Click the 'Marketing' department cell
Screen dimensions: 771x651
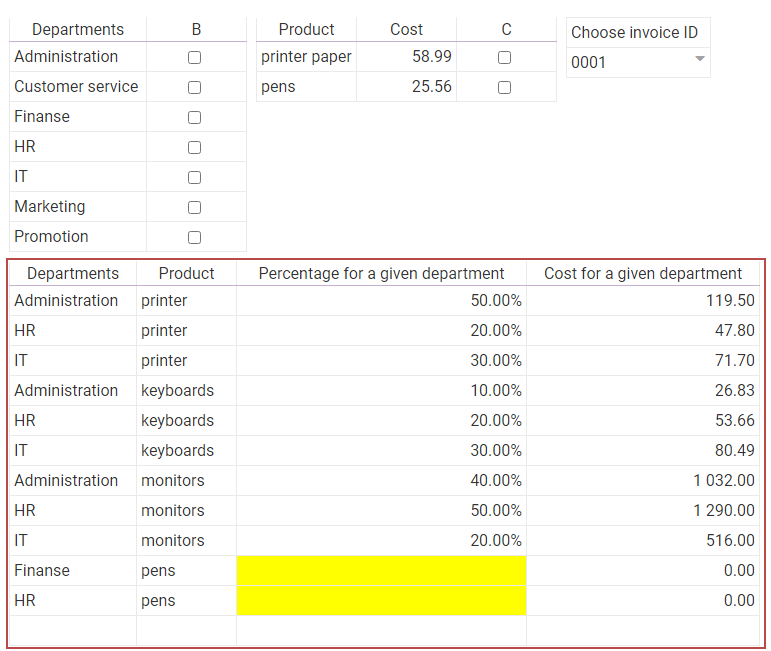[x=78, y=207]
